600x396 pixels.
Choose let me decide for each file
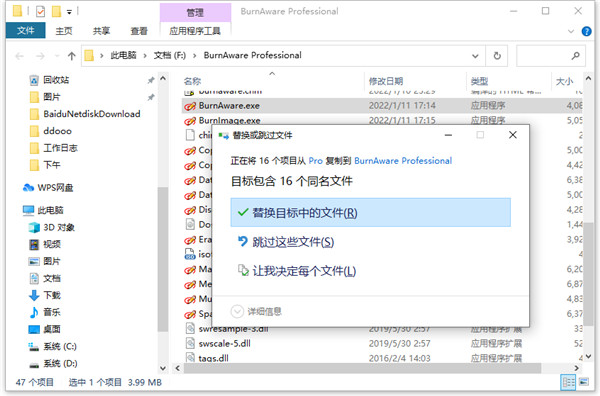point(297,271)
